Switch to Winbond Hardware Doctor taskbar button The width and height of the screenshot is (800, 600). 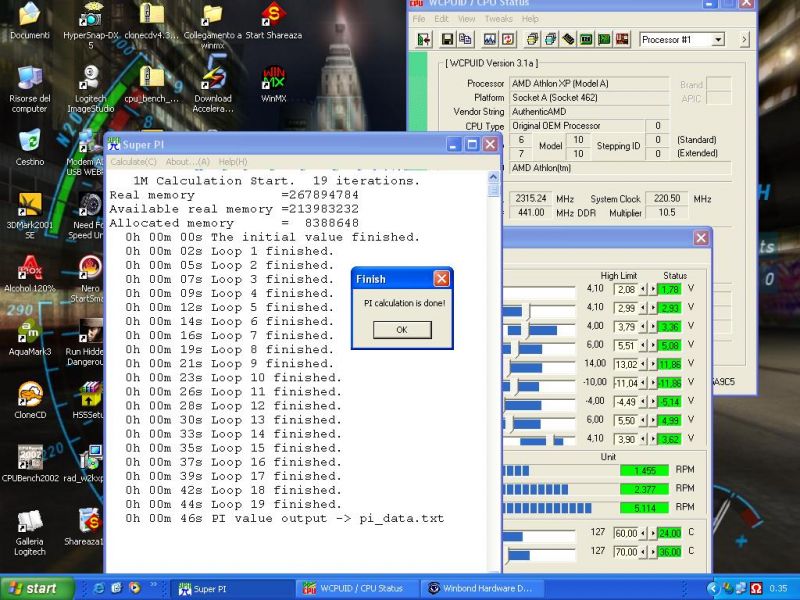[484, 589]
